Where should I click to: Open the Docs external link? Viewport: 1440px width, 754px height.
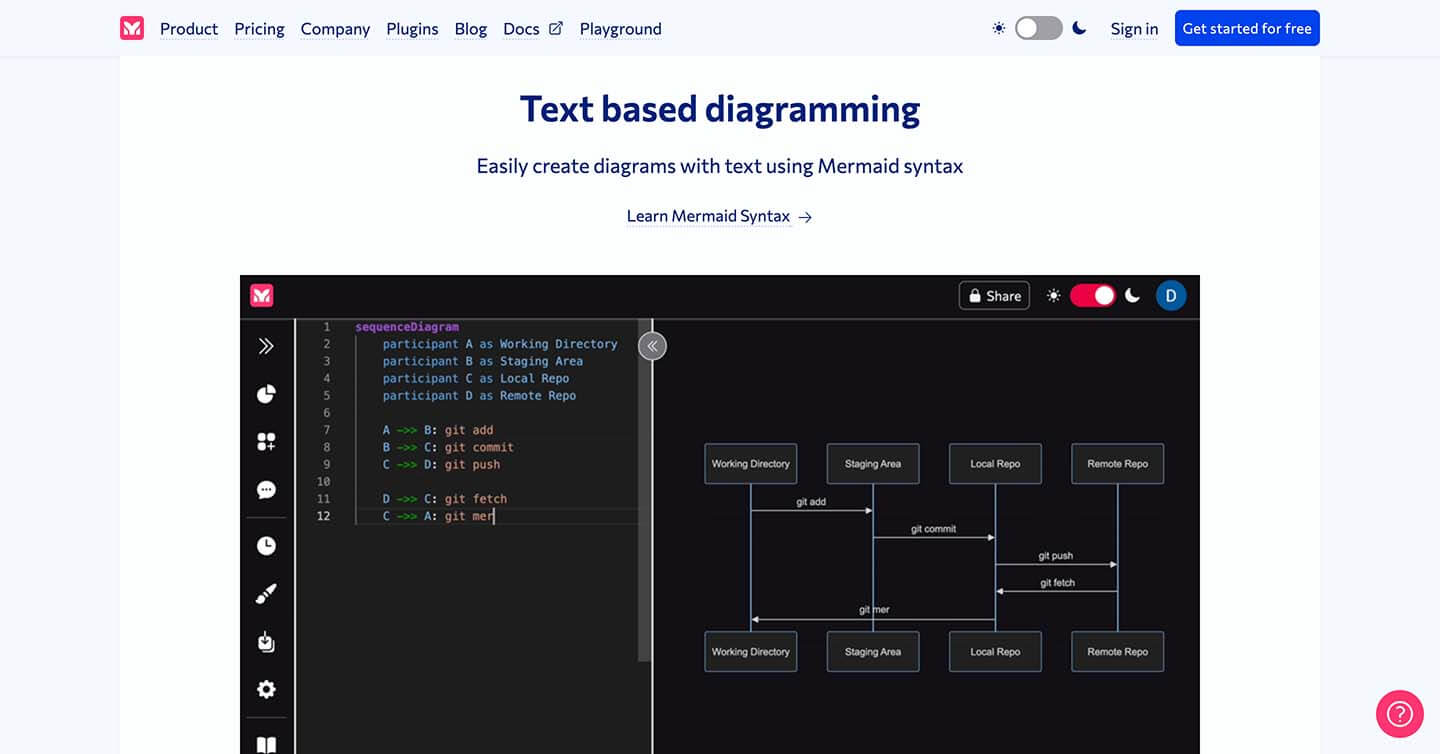[x=533, y=29]
